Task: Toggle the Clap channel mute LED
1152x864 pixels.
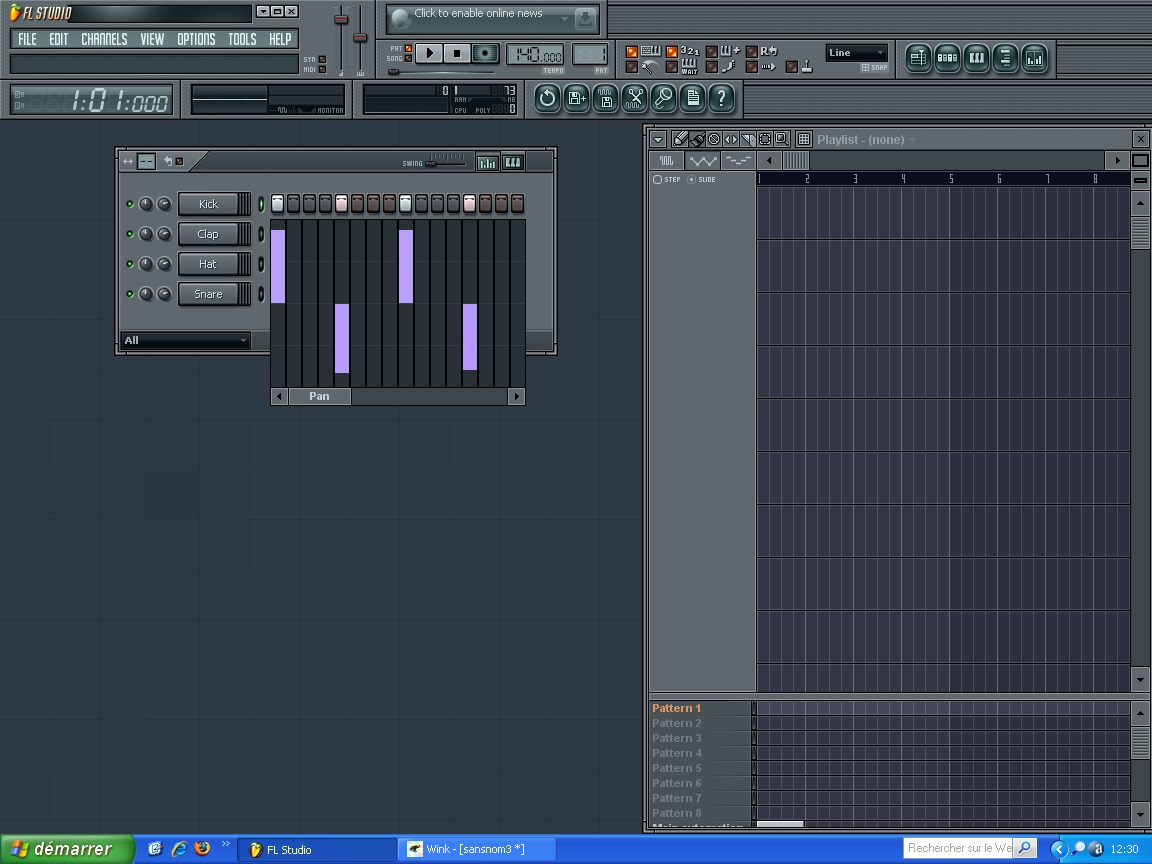Action: point(130,234)
